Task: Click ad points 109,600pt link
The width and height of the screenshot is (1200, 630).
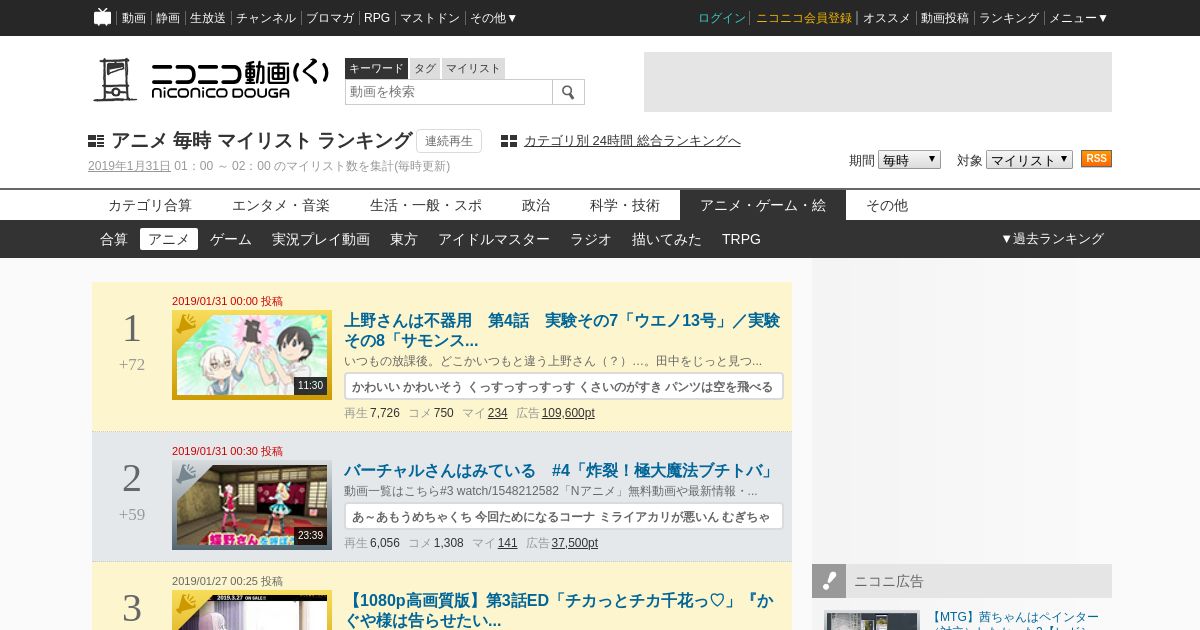Action: 568,413
